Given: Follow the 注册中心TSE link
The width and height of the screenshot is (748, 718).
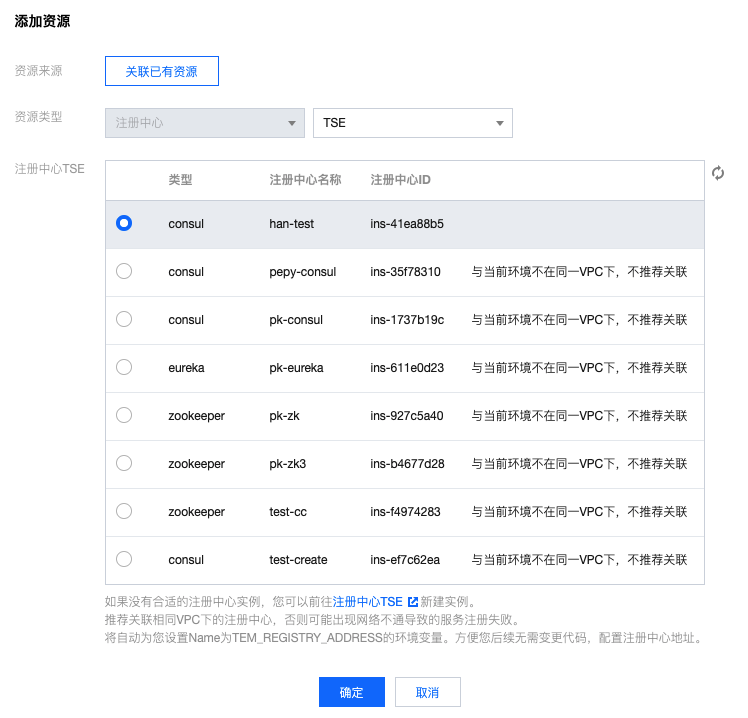Looking at the screenshot, I should click(367, 602).
